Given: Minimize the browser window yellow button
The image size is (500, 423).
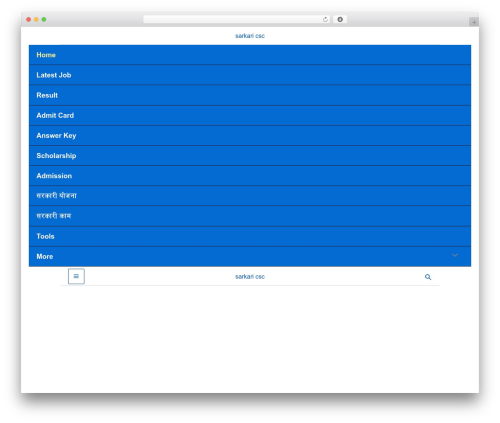Looking at the screenshot, I should 36,19.
